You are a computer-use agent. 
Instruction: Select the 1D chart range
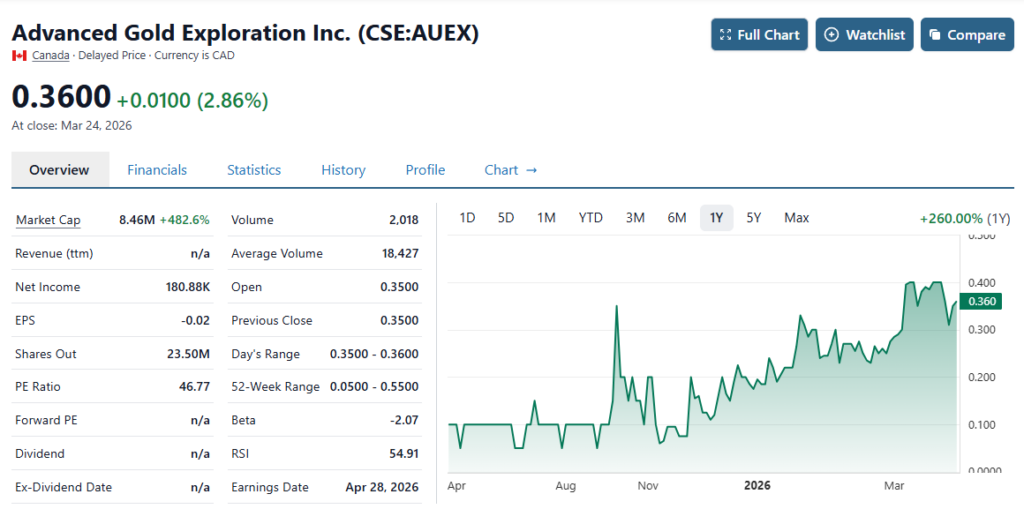[x=467, y=218]
